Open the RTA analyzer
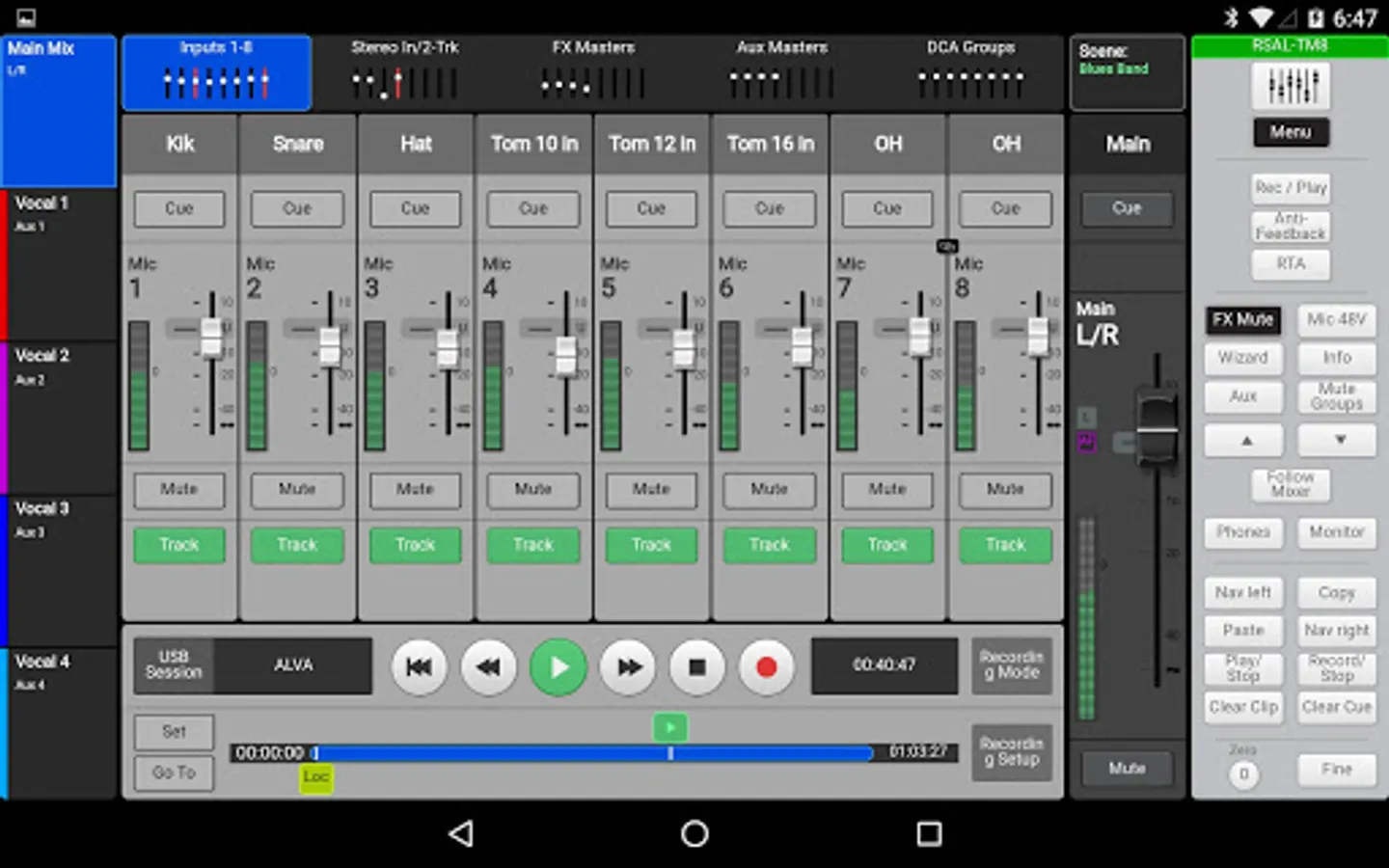The image size is (1389, 868). tap(1291, 264)
